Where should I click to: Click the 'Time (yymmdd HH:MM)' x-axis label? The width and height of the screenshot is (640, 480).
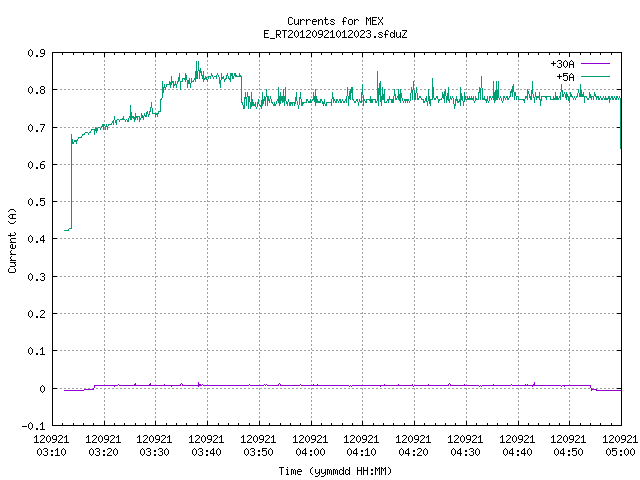[x=335, y=471]
